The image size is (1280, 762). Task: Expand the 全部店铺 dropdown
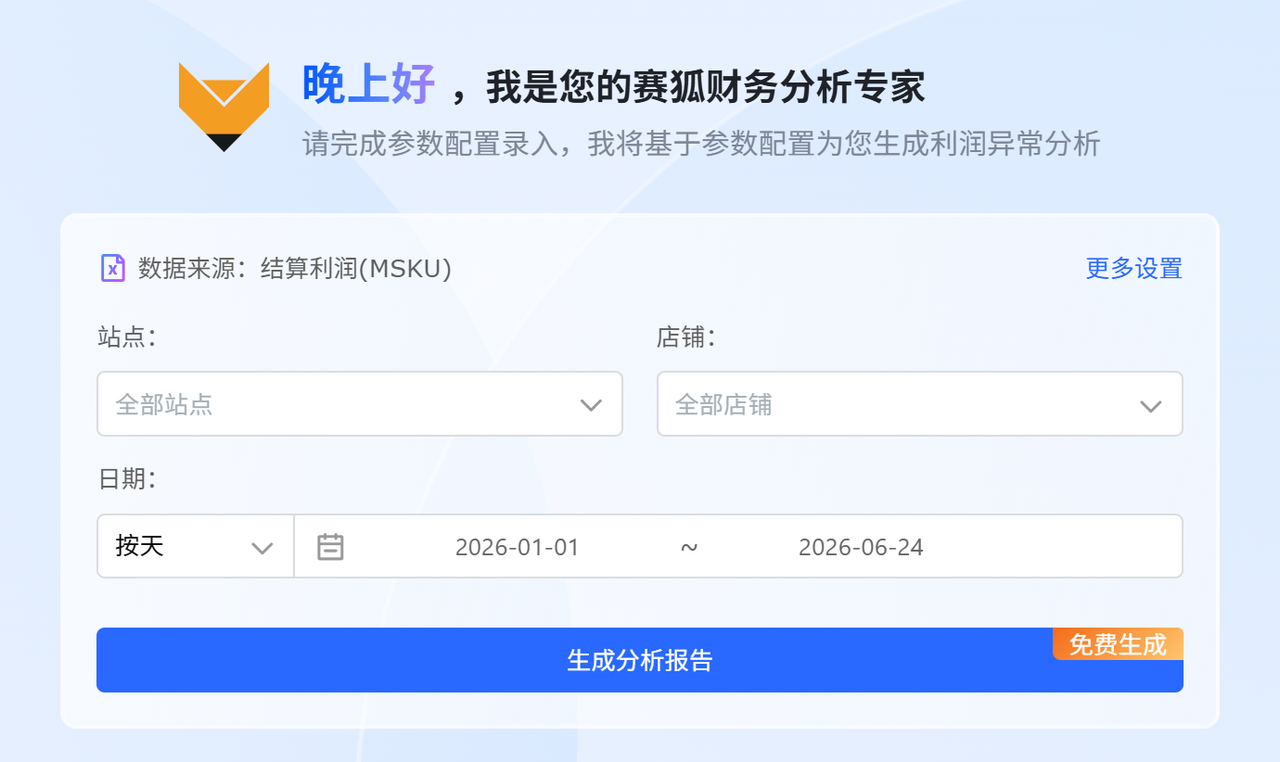(920, 404)
